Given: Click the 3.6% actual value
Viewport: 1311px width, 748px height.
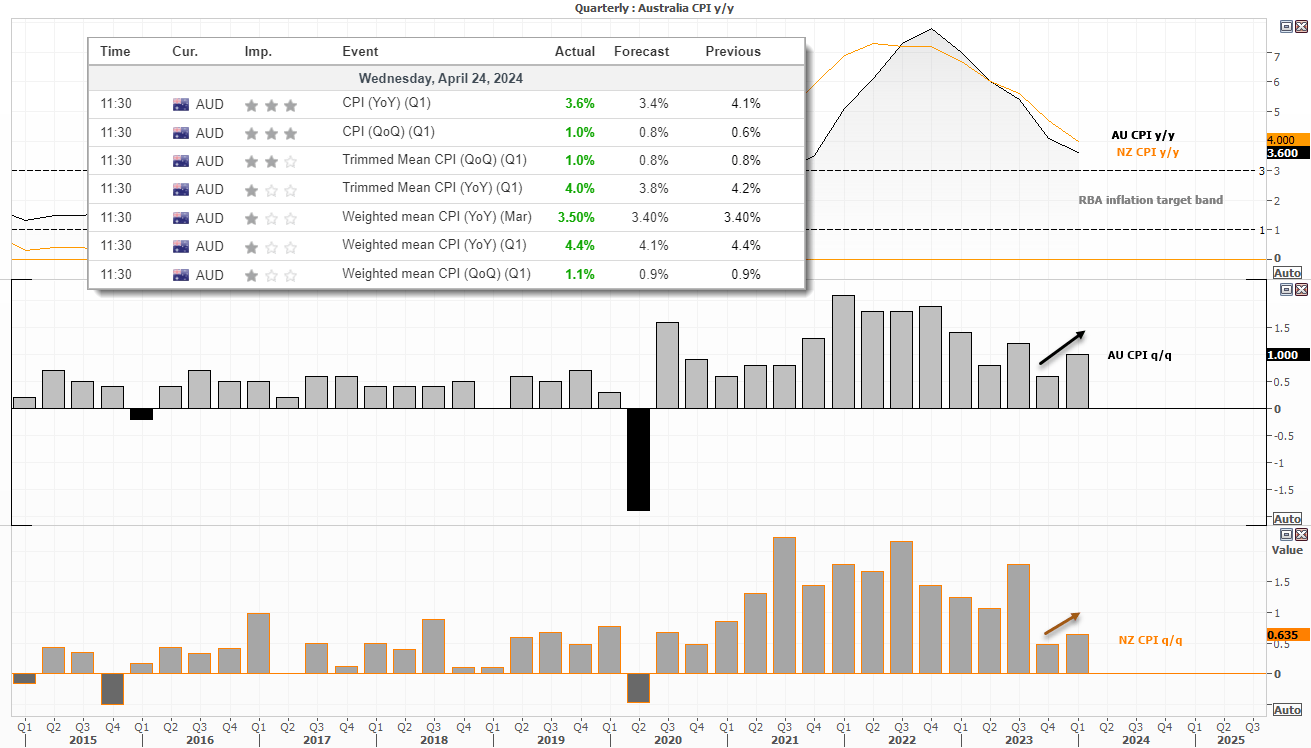Looking at the screenshot, I should (579, 103).
